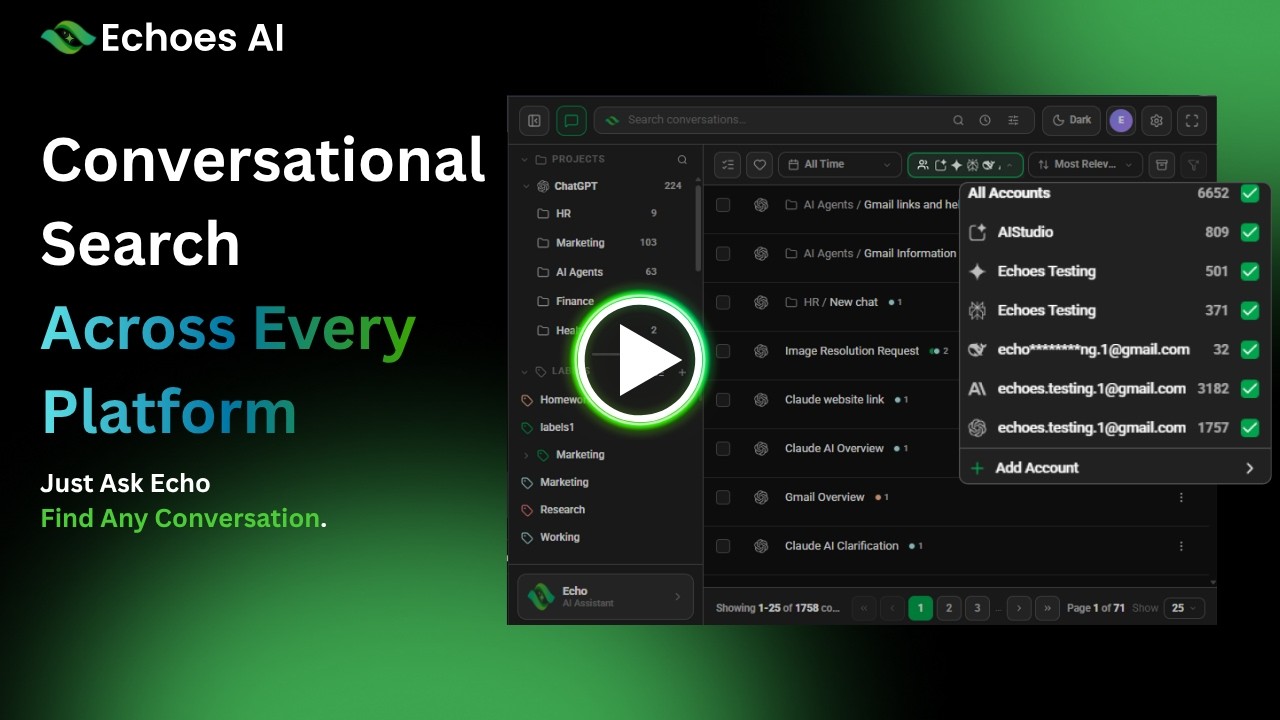Collapse the sidebar with panel icon

[x=534, y=121]
